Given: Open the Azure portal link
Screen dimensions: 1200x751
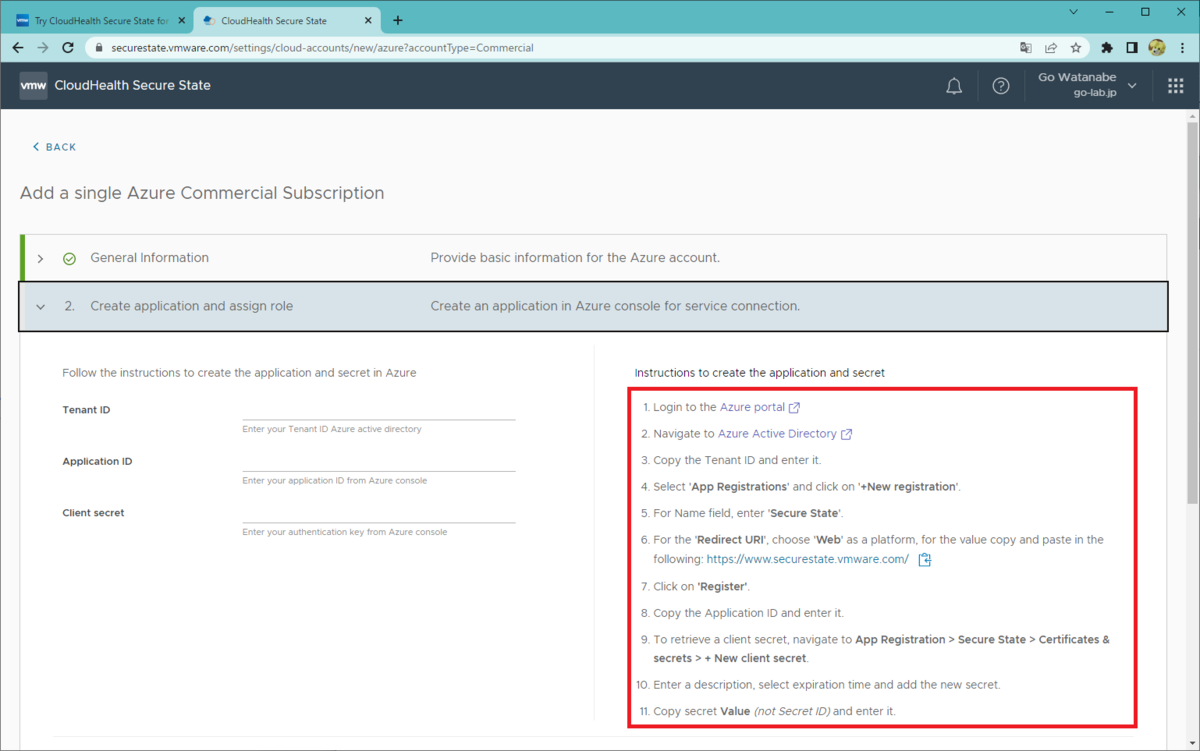Looking at the screenshot, I should (759, 407).
